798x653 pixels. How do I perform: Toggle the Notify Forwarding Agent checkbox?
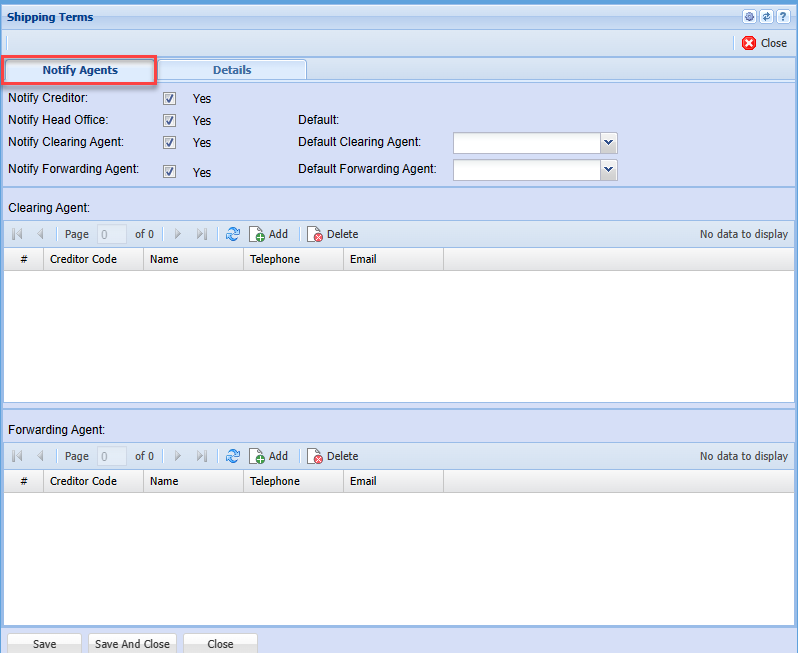[169, 172]
